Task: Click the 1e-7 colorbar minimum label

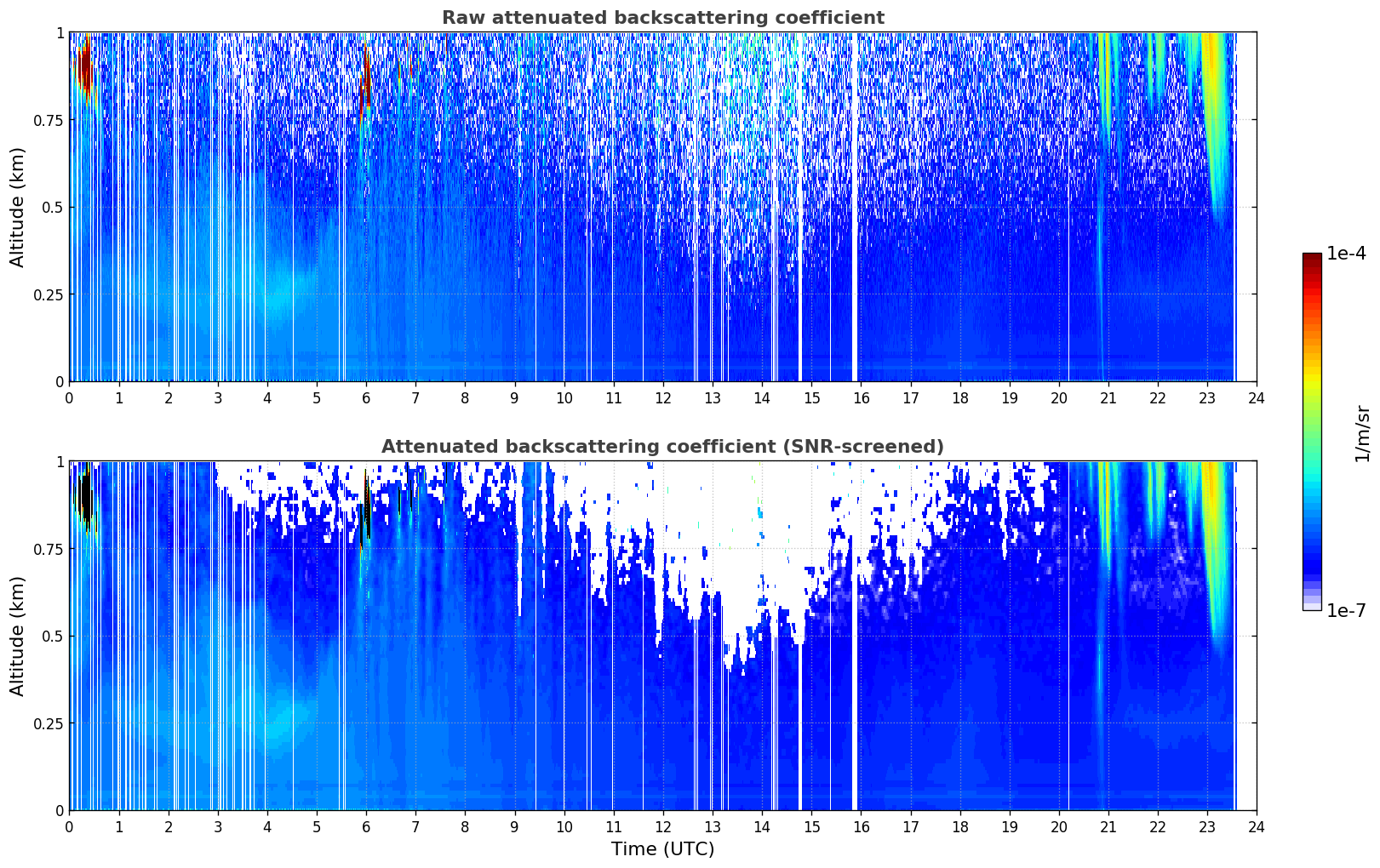Action: (x=1346, y=611)
